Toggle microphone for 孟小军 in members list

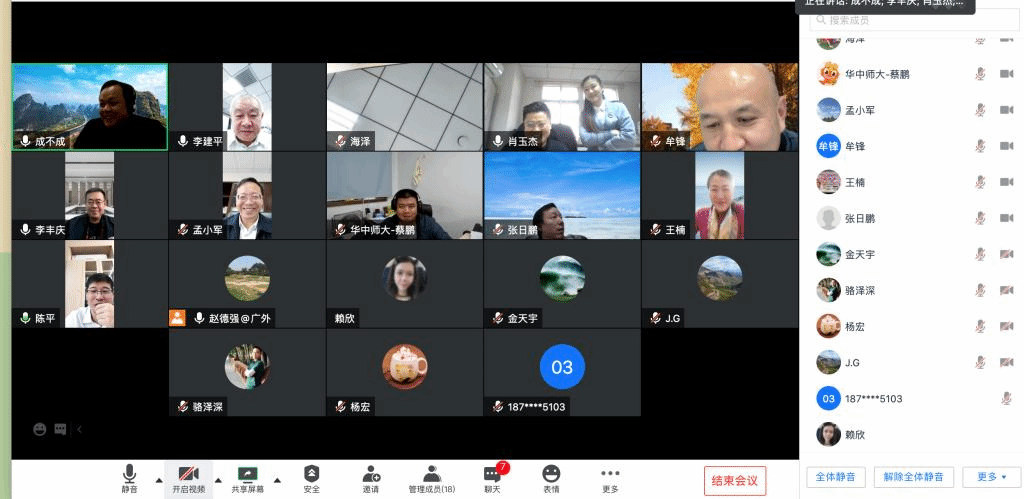pos(981,110)
